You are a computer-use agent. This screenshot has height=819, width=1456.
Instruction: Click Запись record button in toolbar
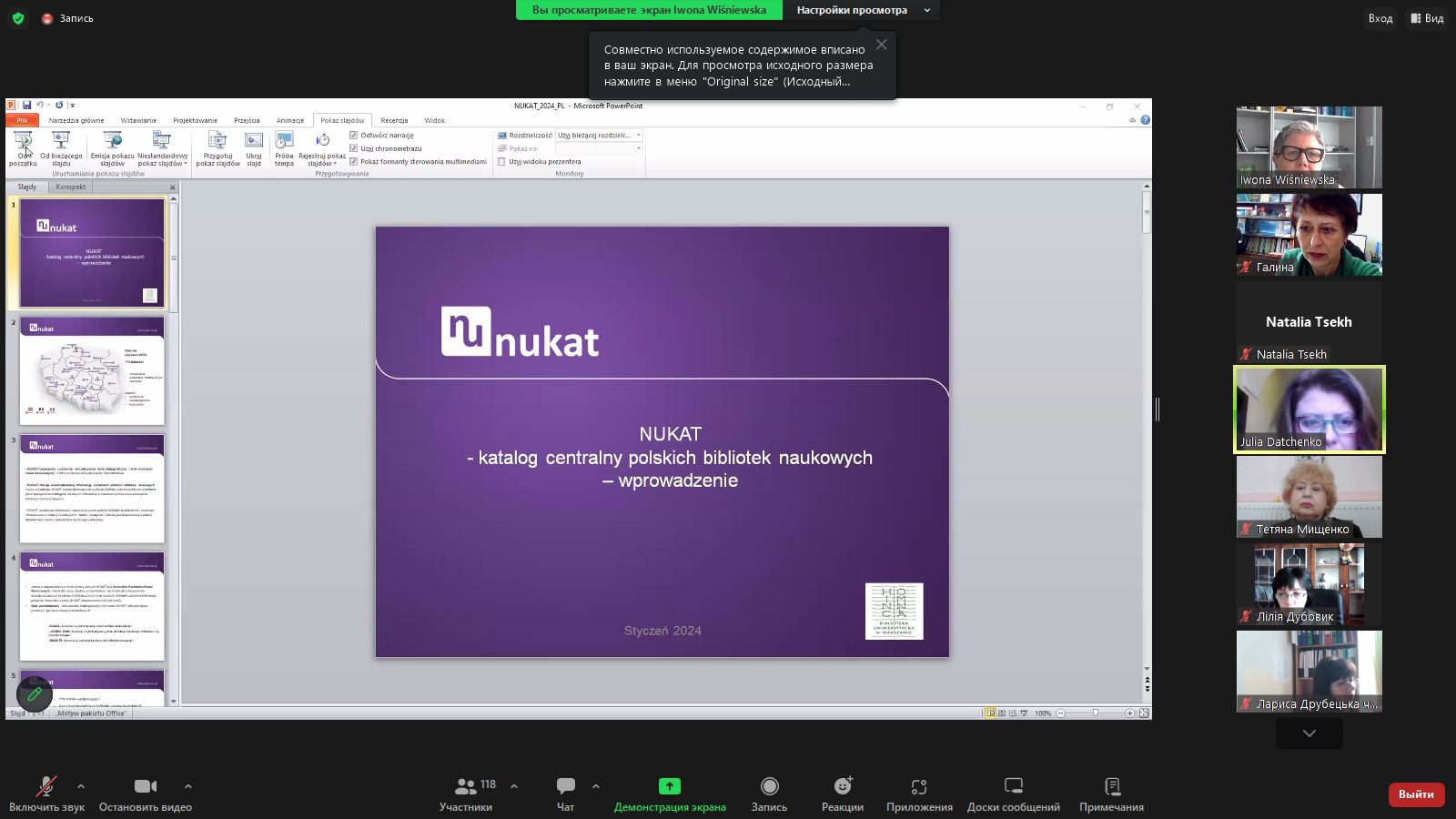click(x=769, y=794)
